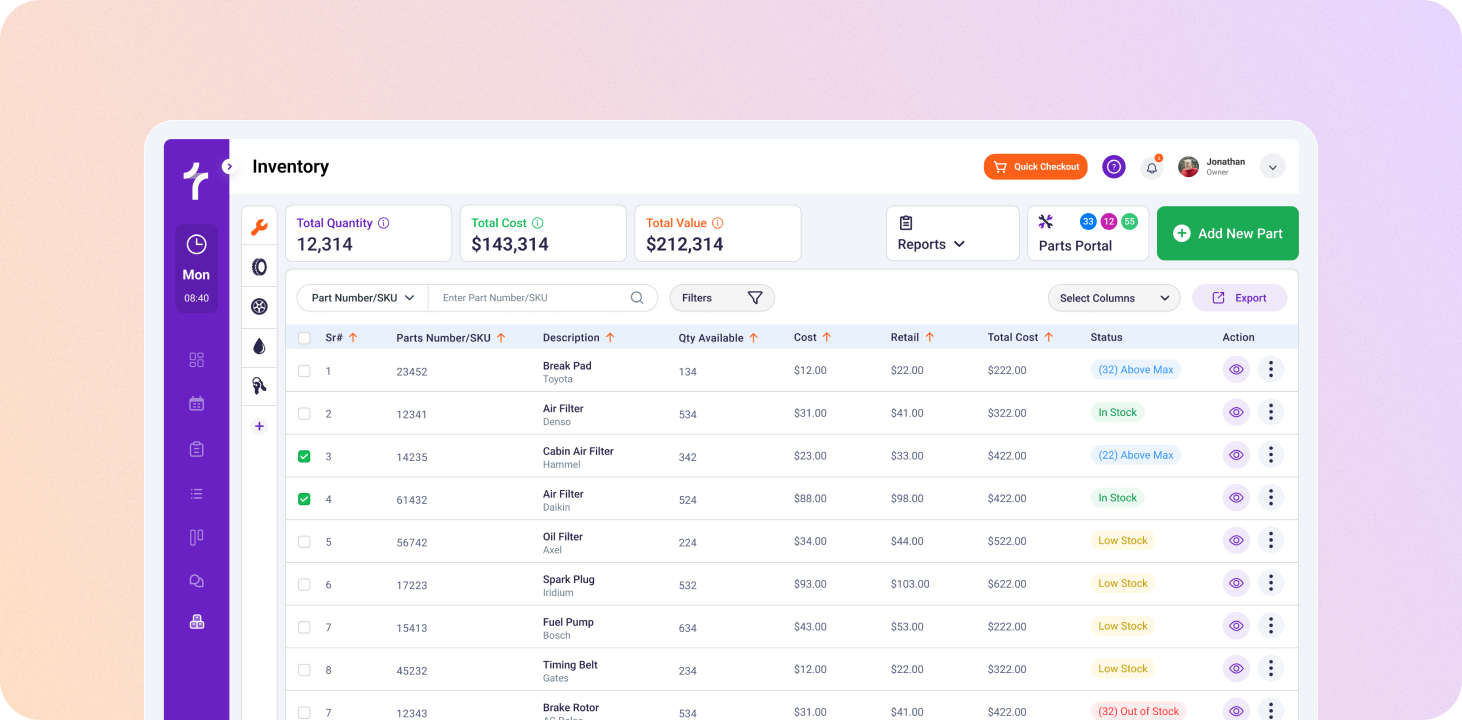This screenshot has width=1462, height=720.
Task: Click the wrench parts category icon
Action: [259, 227]
